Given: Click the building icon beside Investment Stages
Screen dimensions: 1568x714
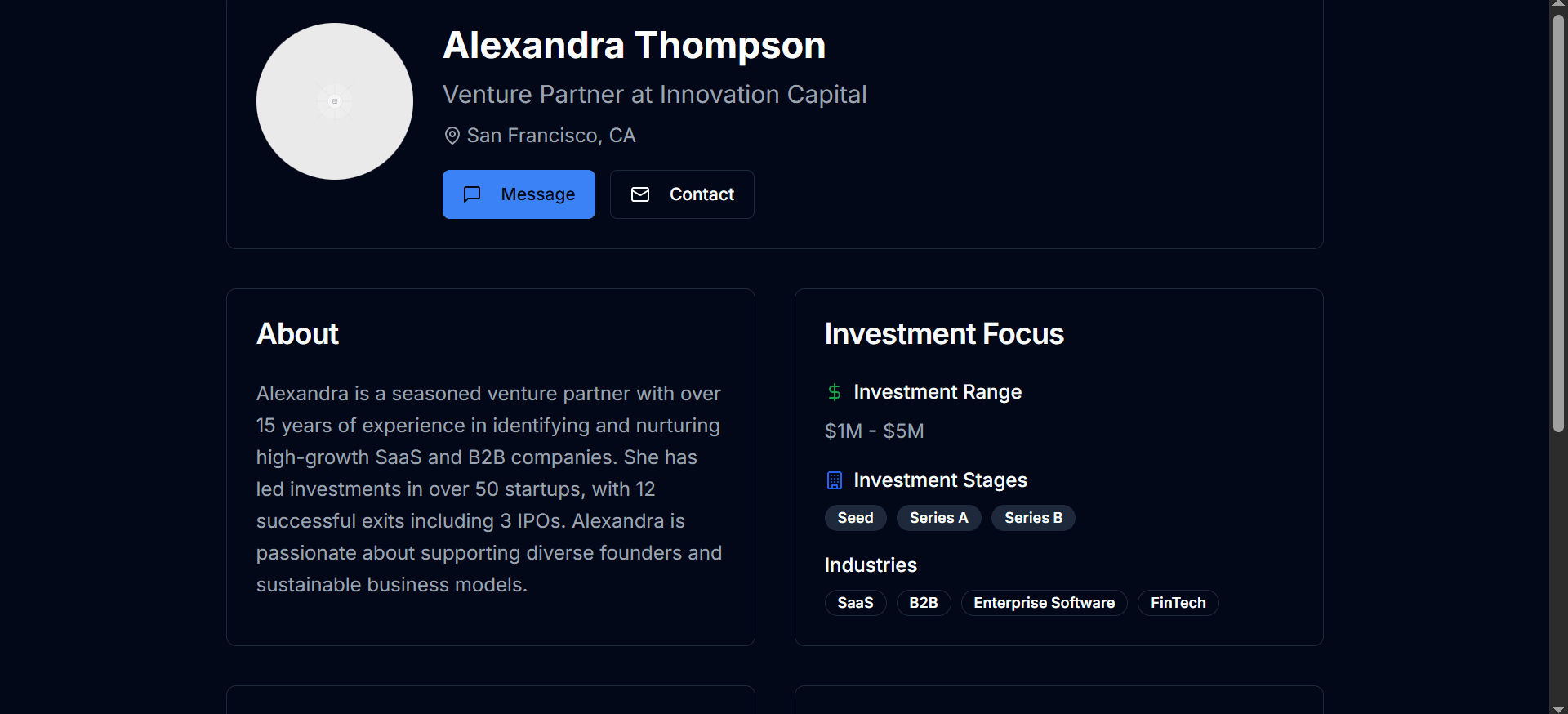Looking at the screenshot, I should click(x=834, y=480).
